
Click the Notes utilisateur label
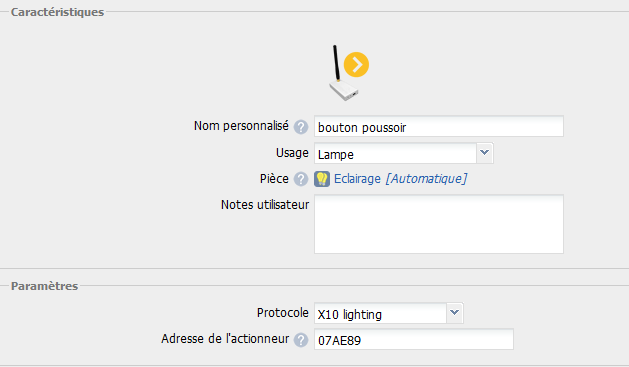265,205
